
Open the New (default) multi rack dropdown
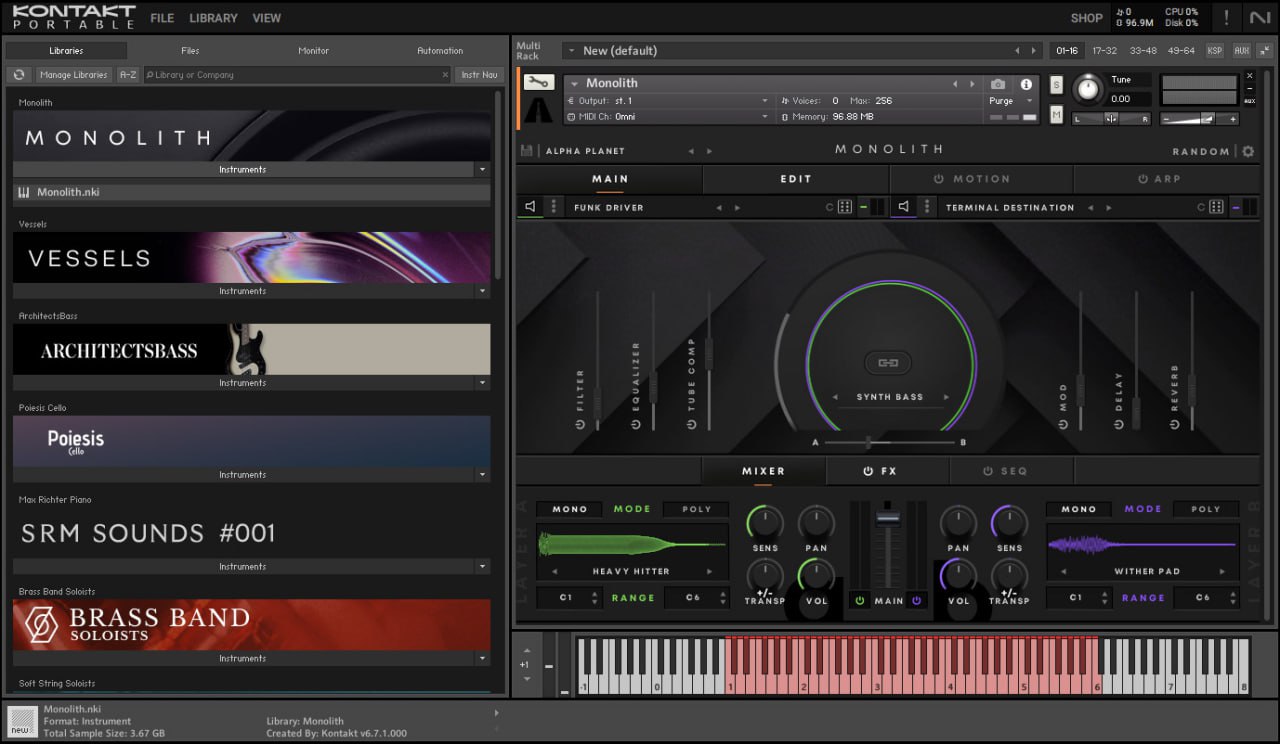(570, 51)
